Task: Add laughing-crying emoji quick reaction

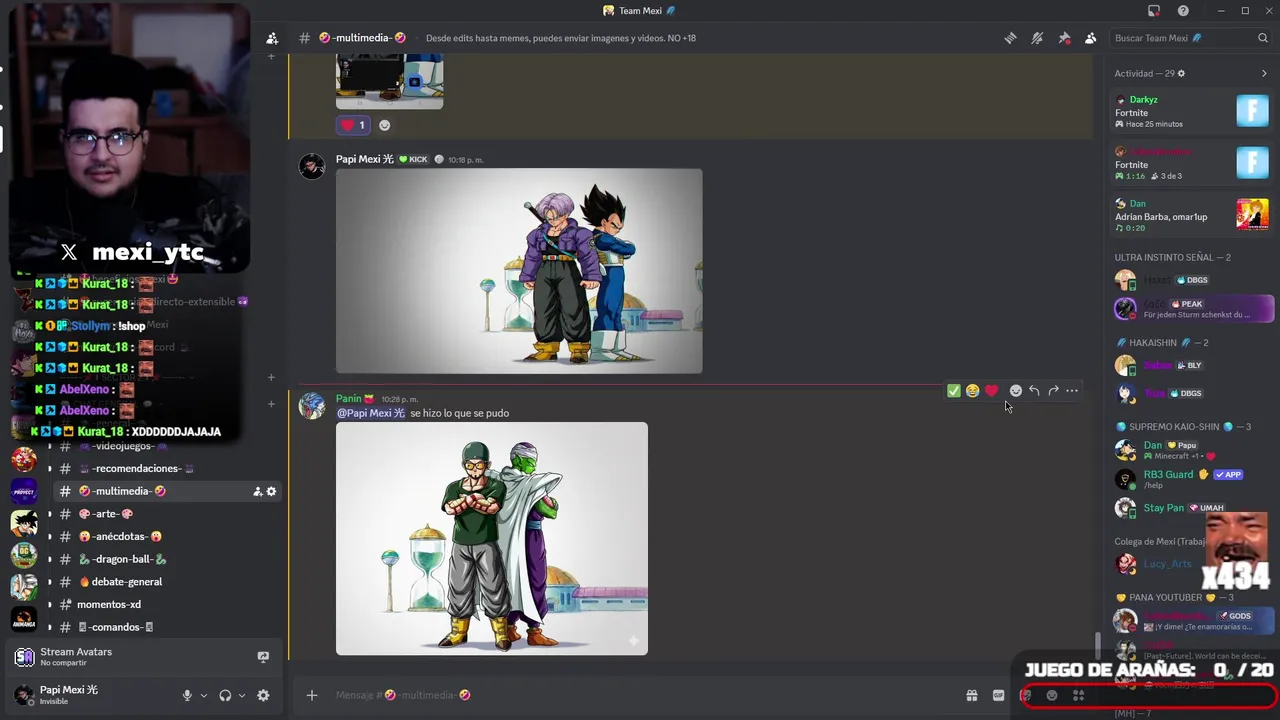Action: click(x=972, y=391)
